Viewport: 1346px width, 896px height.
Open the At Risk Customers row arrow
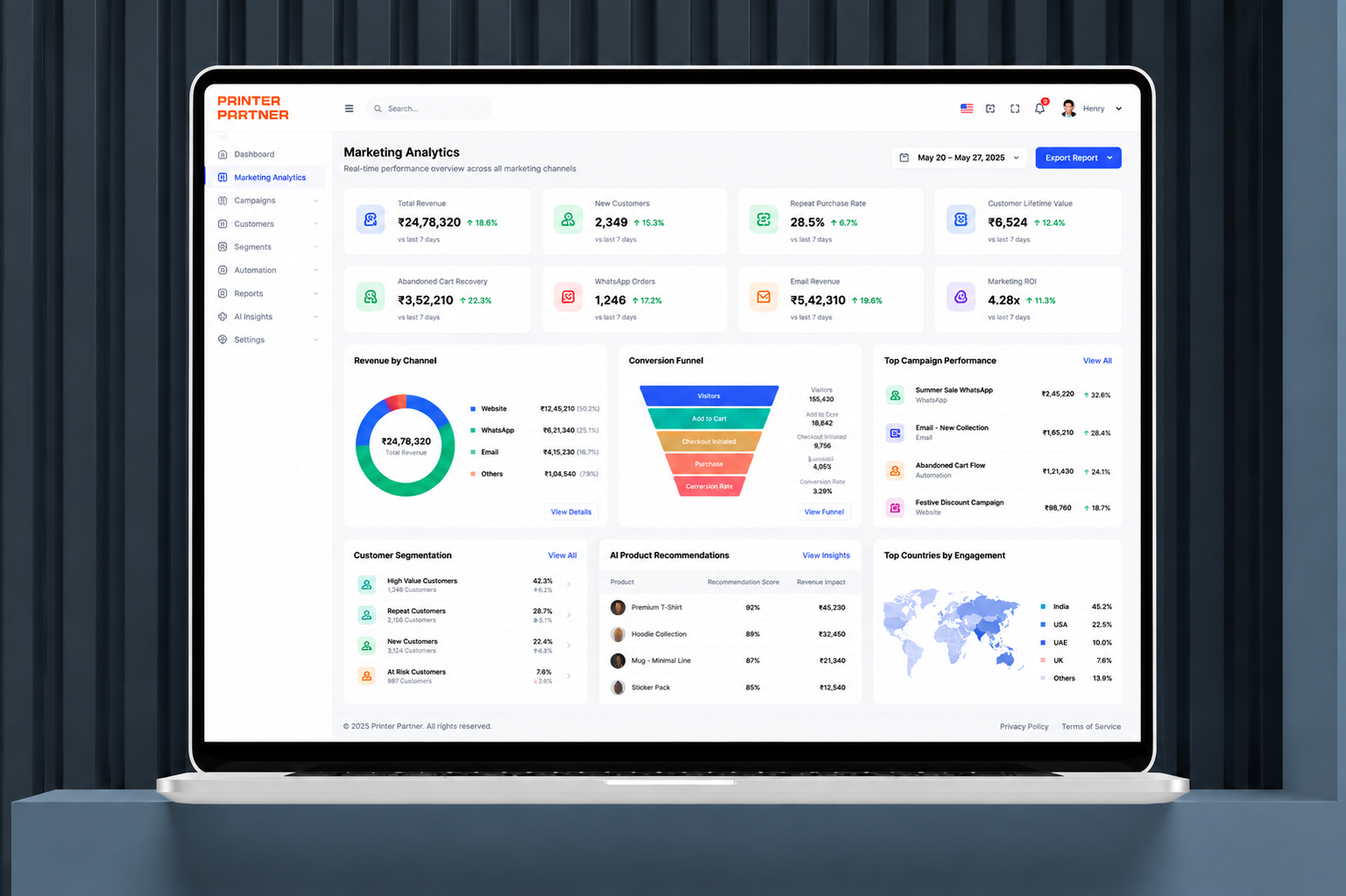point(569,676)
